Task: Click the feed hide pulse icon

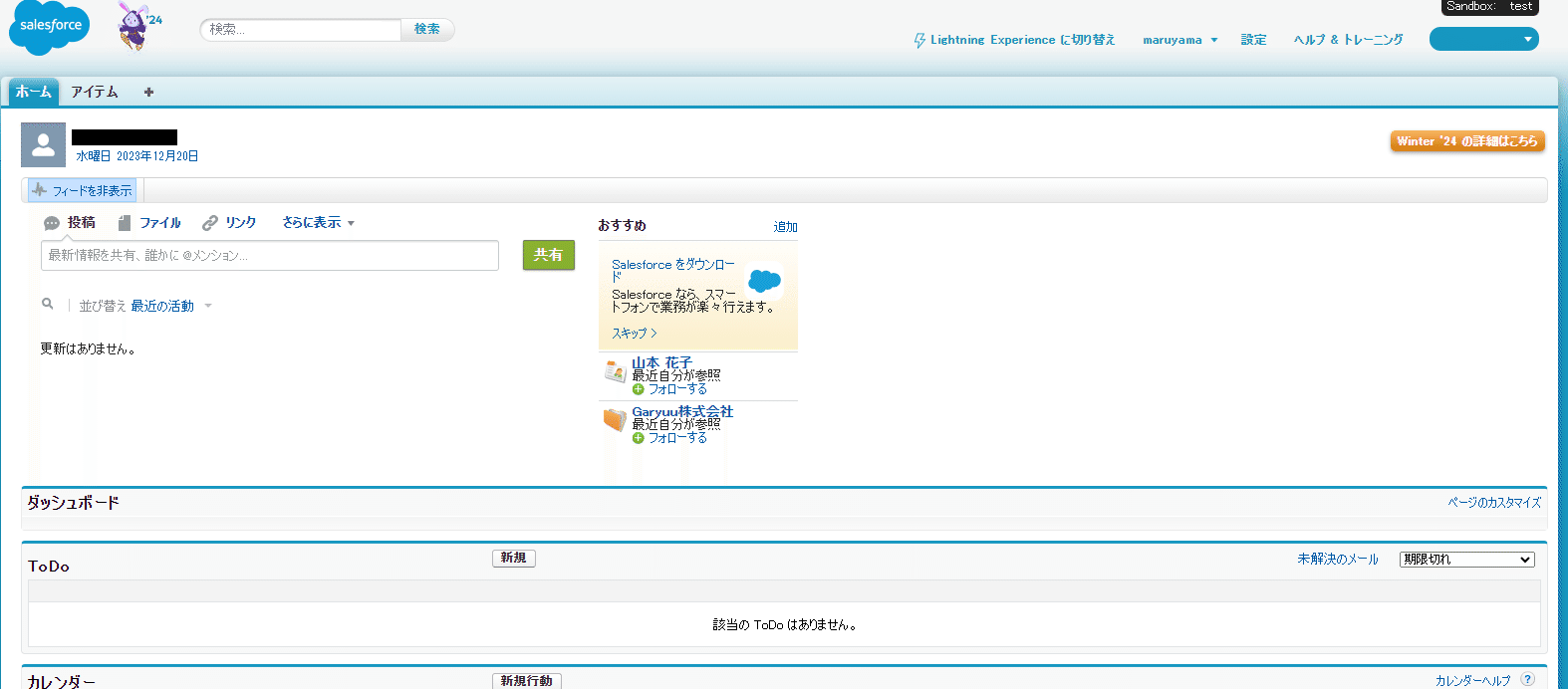Action: click(40, 190)
